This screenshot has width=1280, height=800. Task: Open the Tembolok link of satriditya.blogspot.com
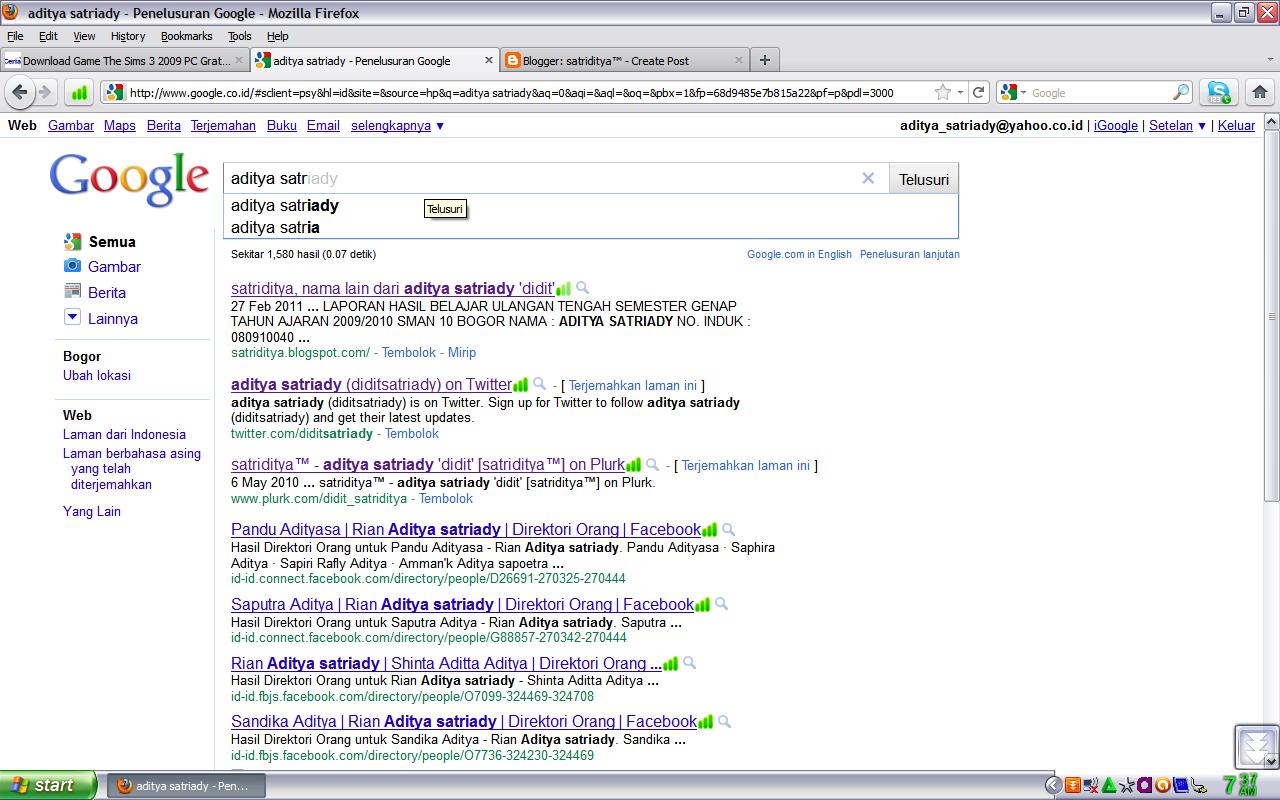click(409, 352)
